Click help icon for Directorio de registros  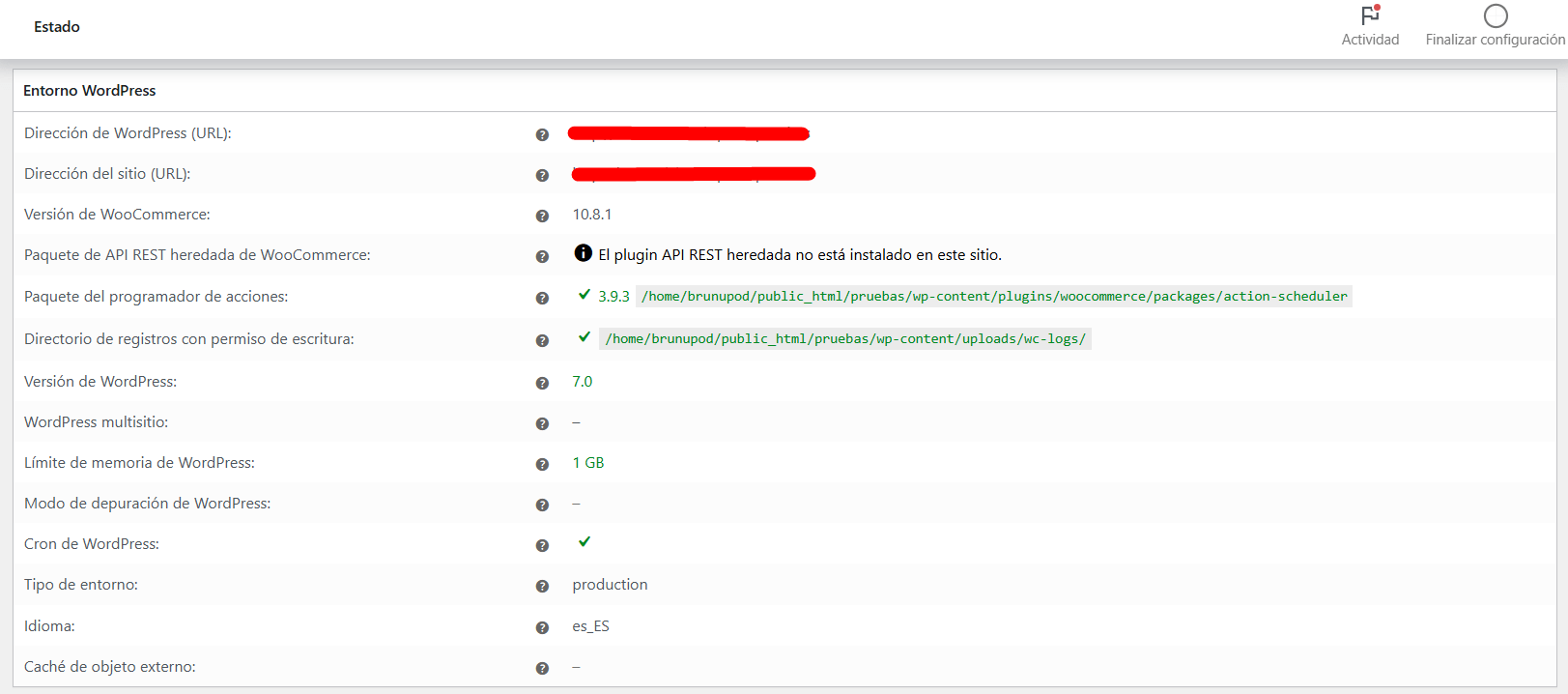(x=542, y=340)
